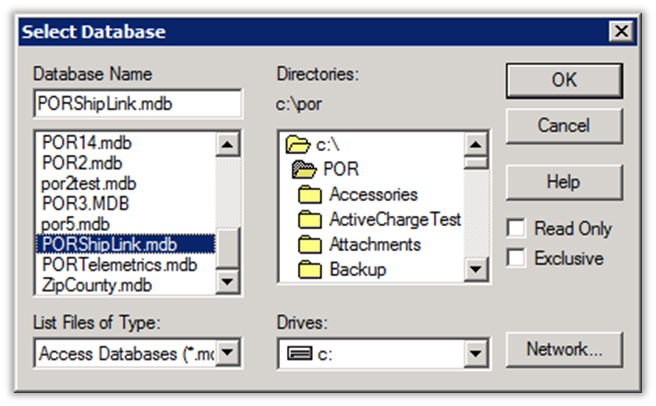The image size is (656, 406).
Task: Open the Drives dropdown list
Action: coord(474,352)
